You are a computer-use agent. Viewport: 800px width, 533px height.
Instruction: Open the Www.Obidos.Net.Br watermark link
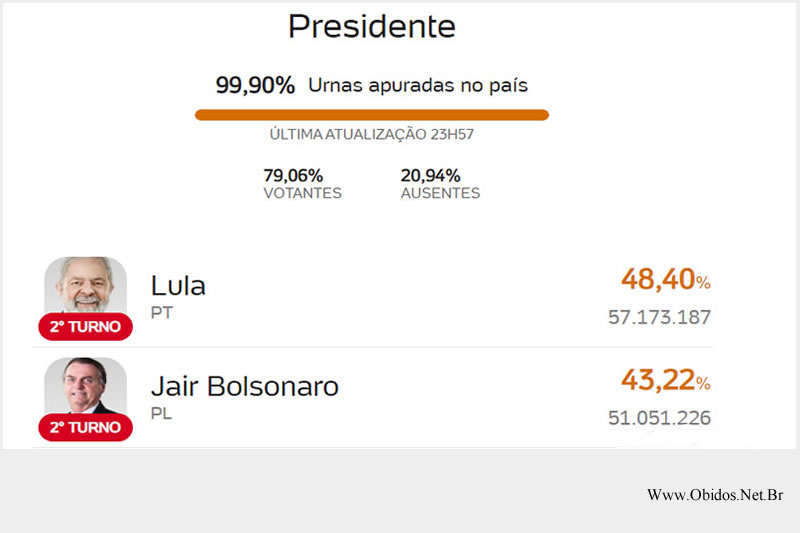[x=715, y=495]
